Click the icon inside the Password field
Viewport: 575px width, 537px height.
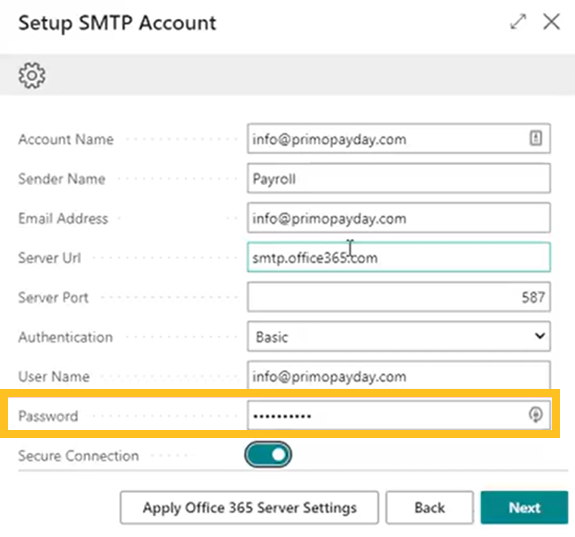tap(536, 415)
